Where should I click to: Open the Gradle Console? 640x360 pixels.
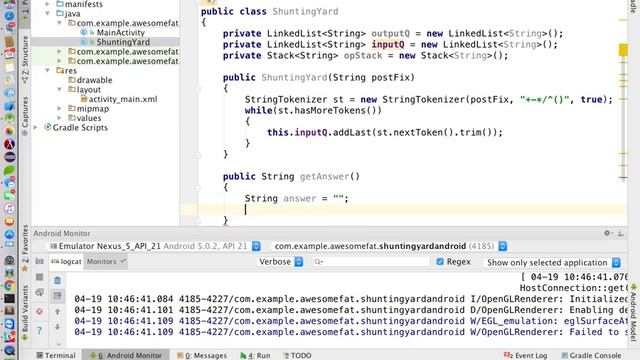pos(591,356)
